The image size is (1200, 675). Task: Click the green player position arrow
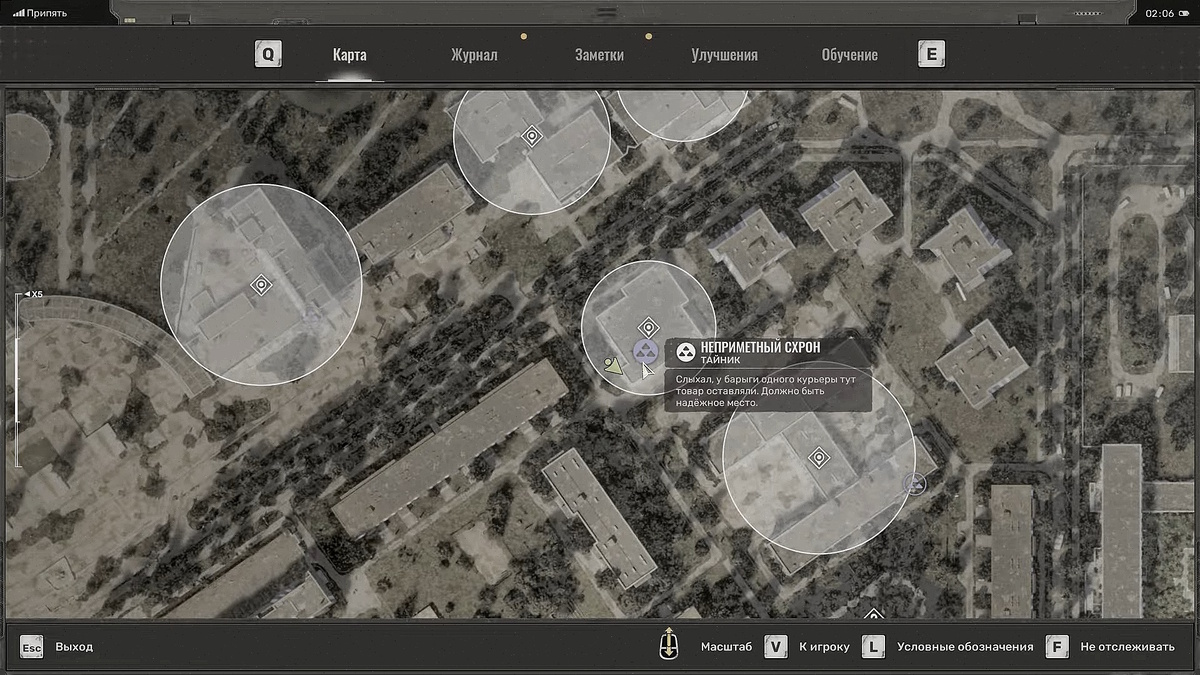point(613,365)
